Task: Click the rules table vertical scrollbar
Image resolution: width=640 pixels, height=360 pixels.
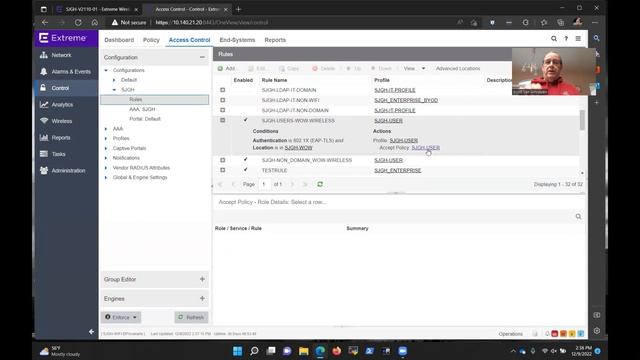Action: 582,120
